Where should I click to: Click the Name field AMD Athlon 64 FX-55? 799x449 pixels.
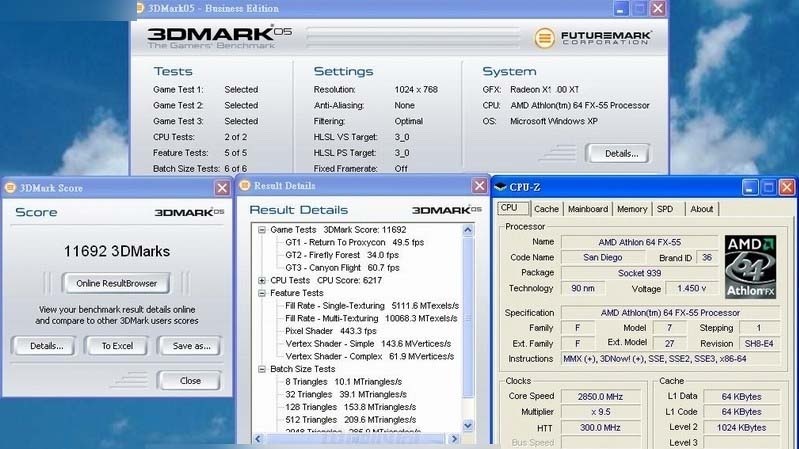click(x=640, y=242)
